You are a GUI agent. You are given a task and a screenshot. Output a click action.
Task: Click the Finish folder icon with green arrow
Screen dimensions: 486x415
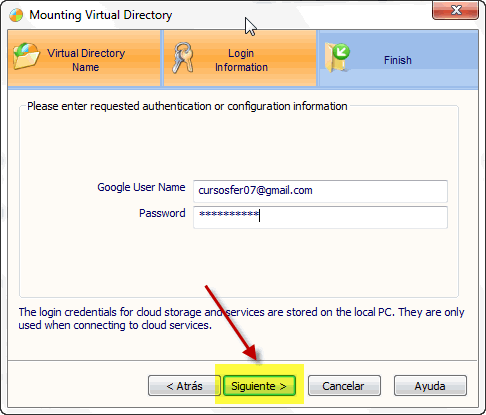pyautogui.click(x=337, y=57)
